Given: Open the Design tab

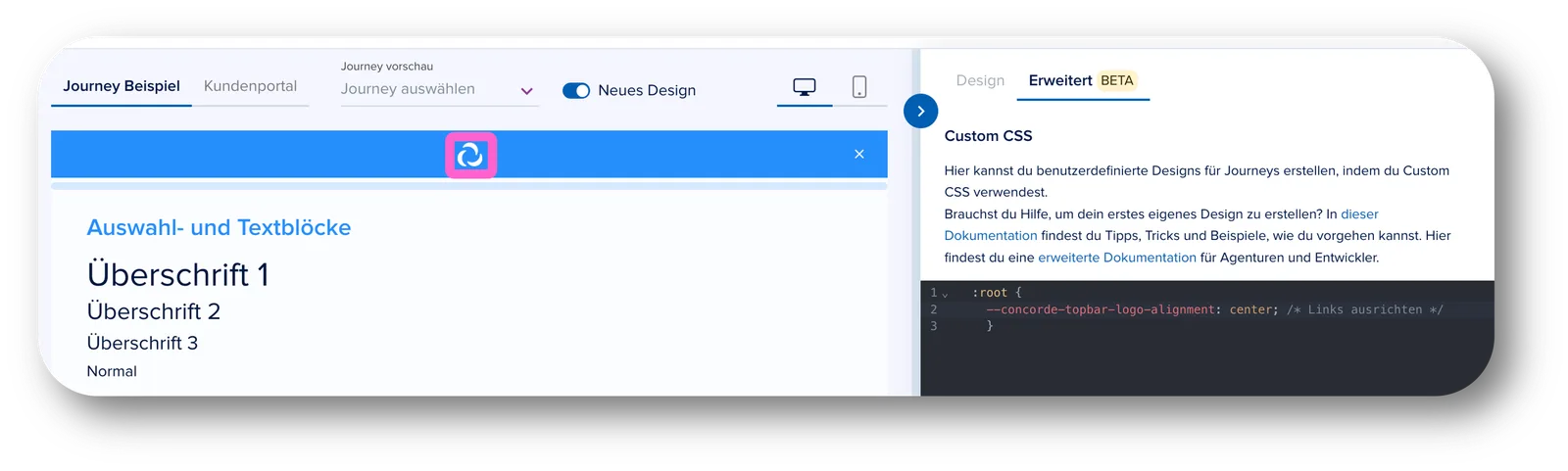Looking at the screenshot, I should pos(980,80).
